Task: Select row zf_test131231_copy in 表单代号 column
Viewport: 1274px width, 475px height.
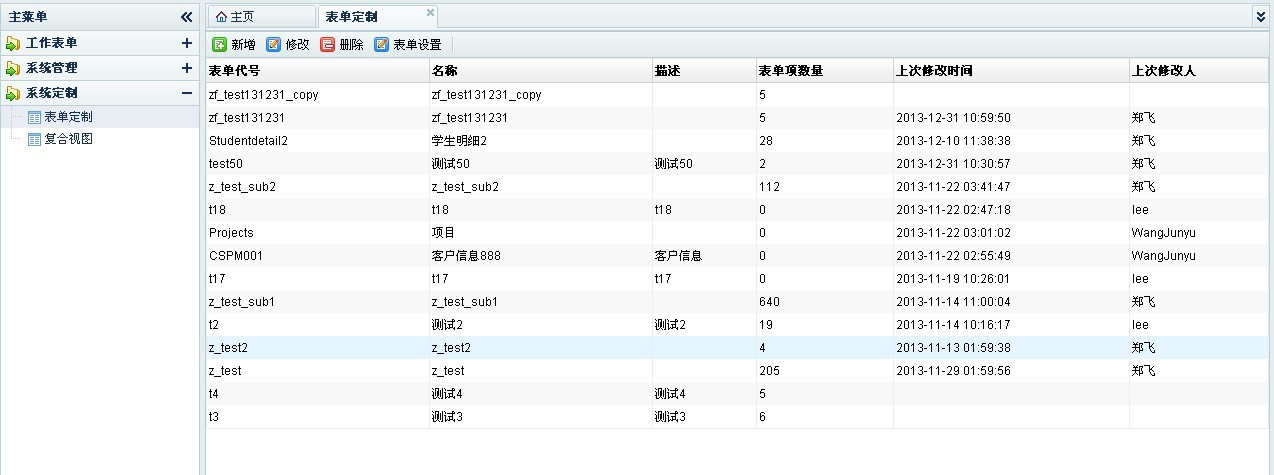Action: click(x=317, y=95)
